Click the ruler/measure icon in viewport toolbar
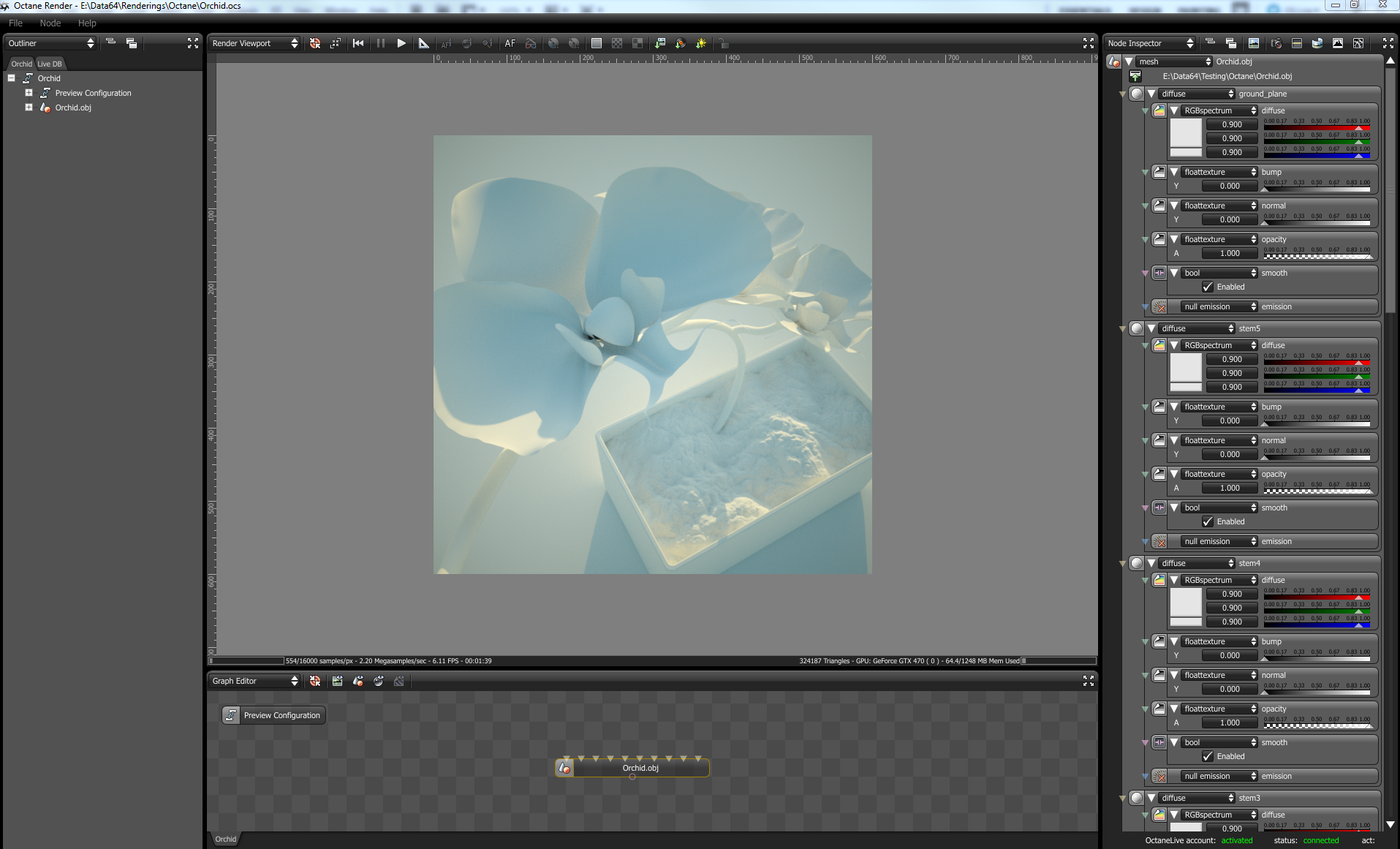 click(423, 43)
